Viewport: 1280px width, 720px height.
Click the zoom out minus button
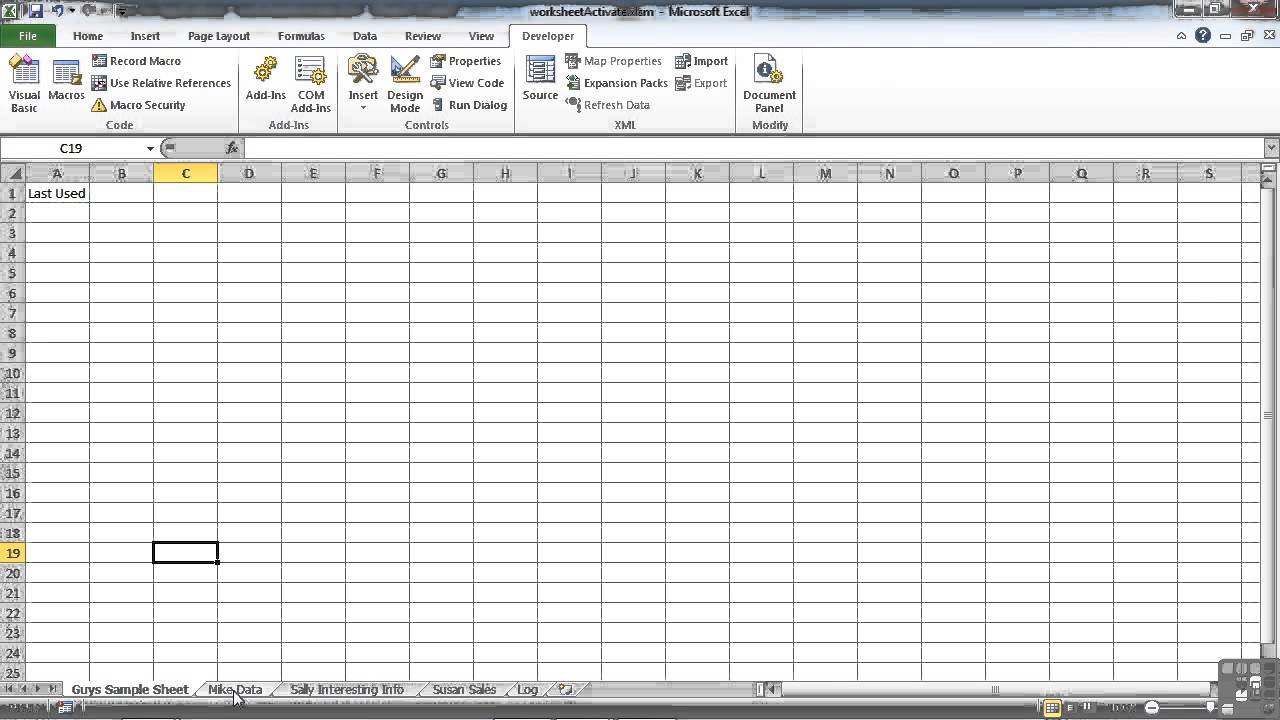(1152, 708)
